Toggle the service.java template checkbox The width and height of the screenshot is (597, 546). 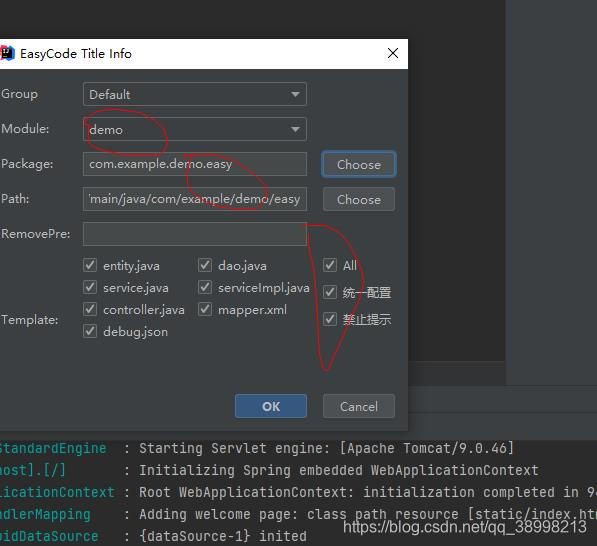[x=90, y=287]
